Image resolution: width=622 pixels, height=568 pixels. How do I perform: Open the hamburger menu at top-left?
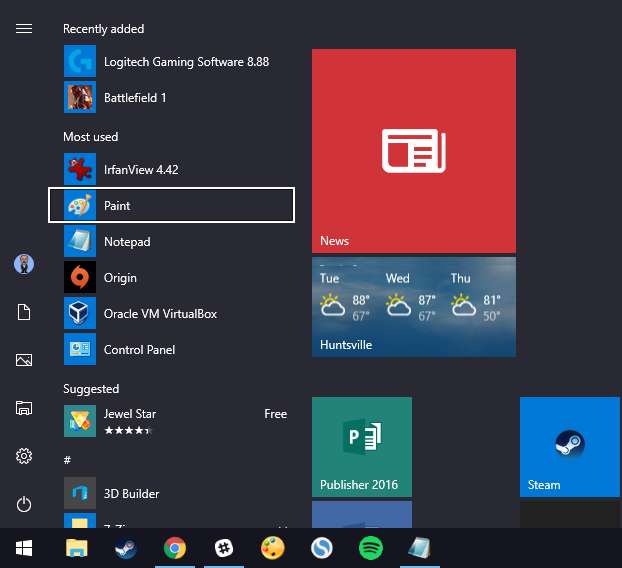click(24, 29)
